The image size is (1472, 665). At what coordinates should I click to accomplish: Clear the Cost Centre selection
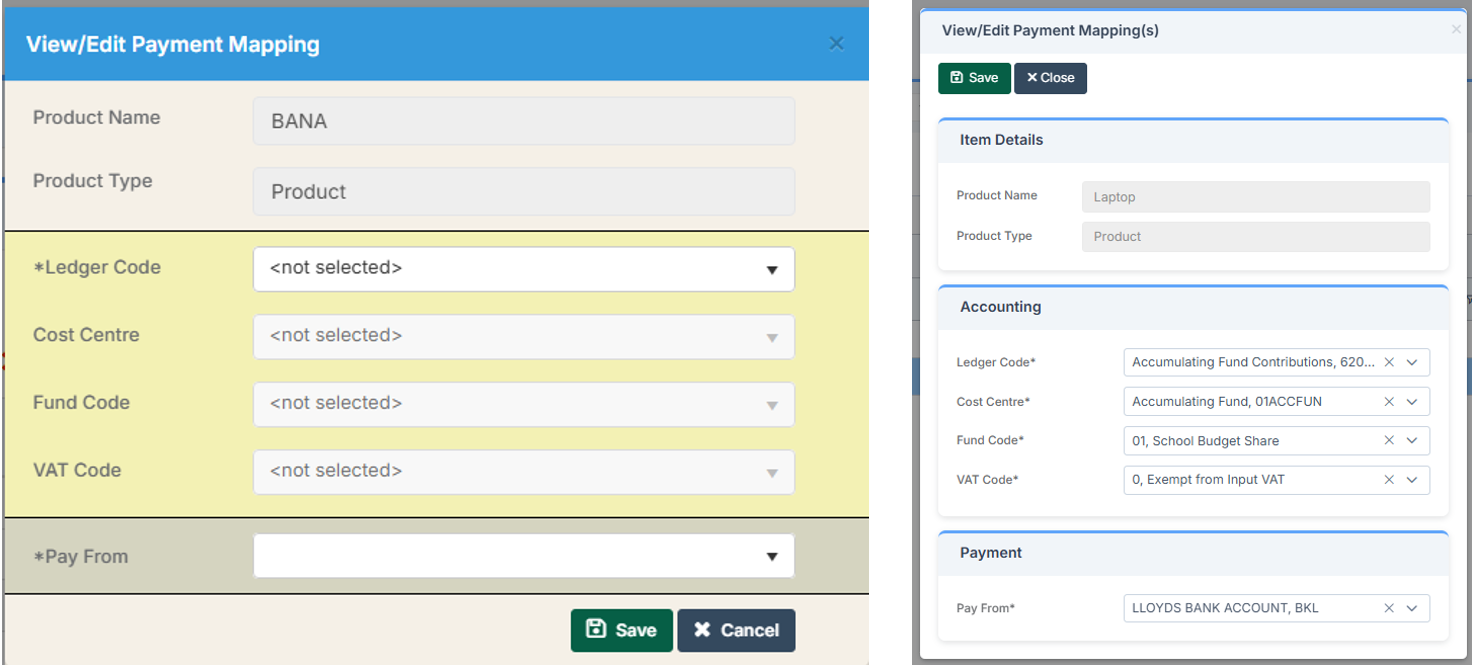1389,401
